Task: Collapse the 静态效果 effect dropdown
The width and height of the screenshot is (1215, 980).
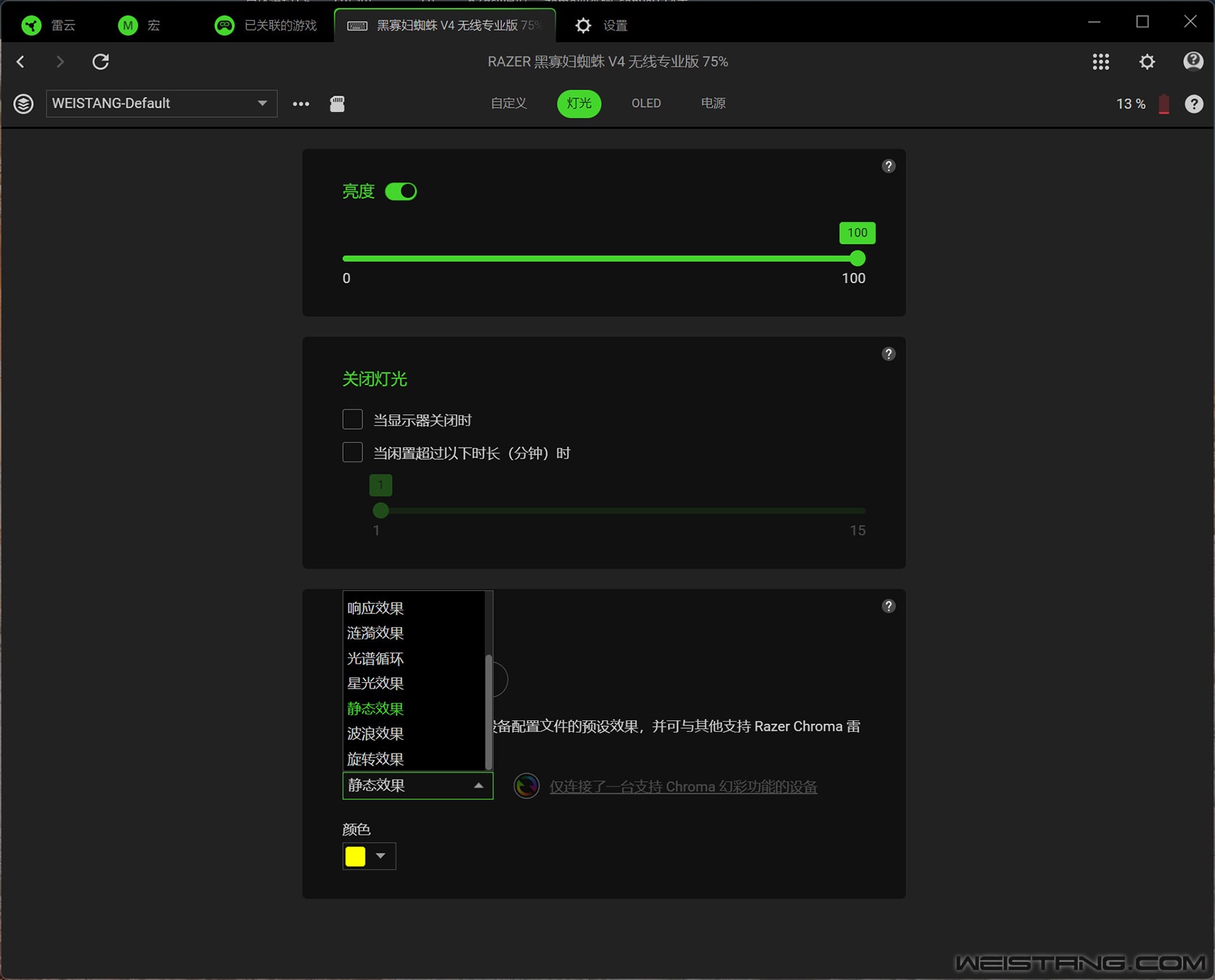Action: (417, 785)
